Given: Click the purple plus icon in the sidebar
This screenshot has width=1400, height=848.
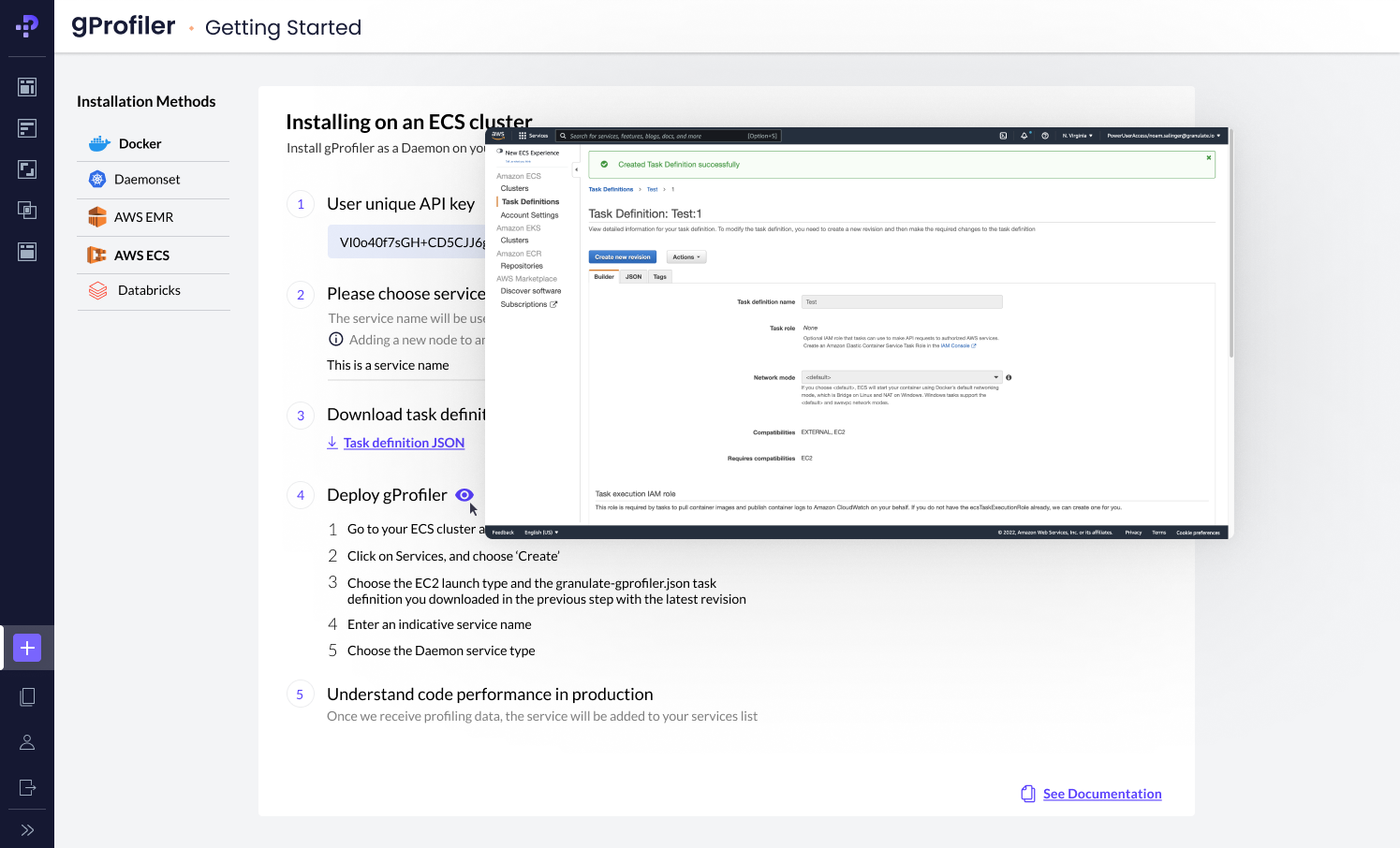Looking at the screenshot, I should click(x=27, y=648).
